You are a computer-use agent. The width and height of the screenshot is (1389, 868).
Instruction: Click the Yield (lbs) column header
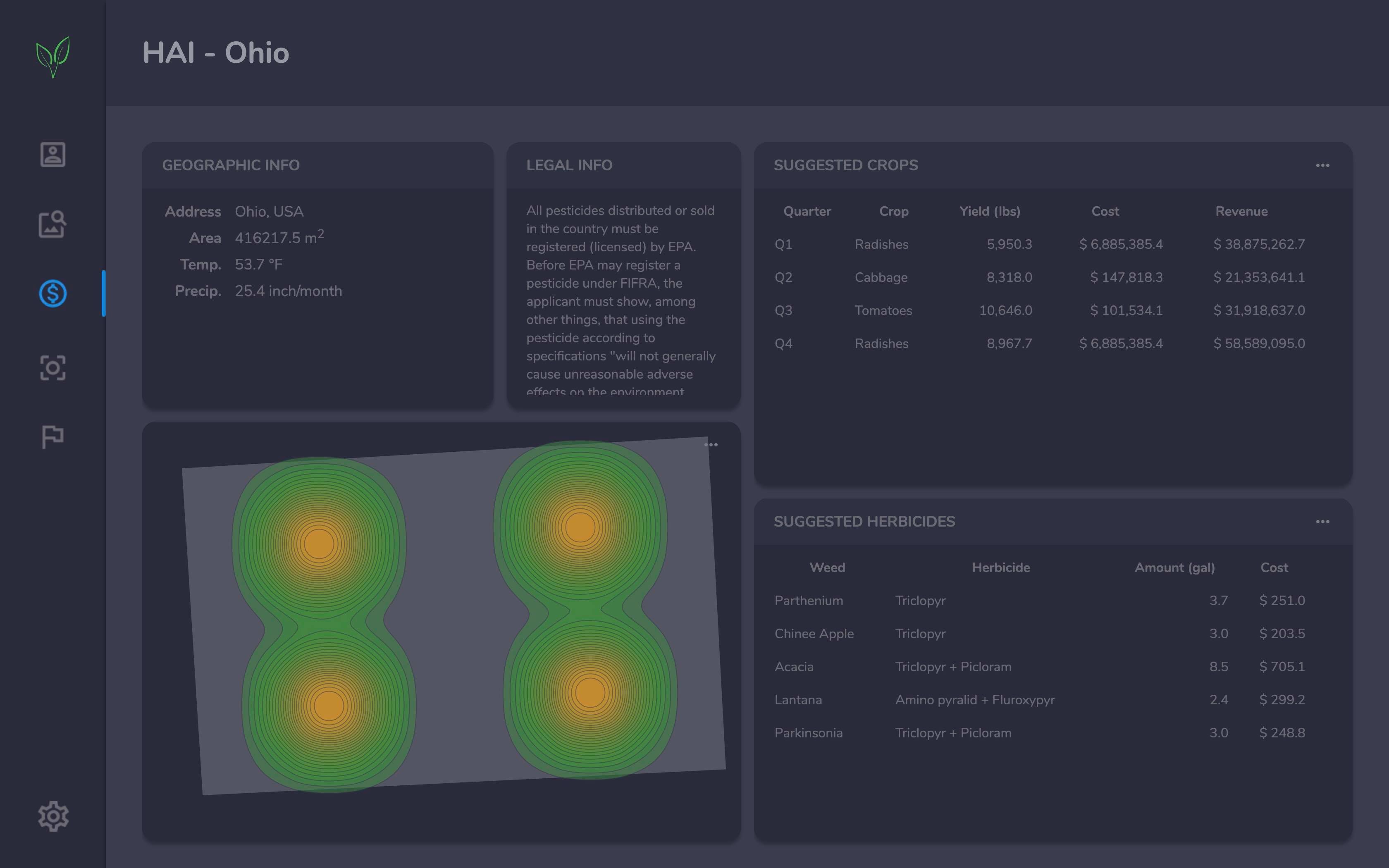click(990, 211)
